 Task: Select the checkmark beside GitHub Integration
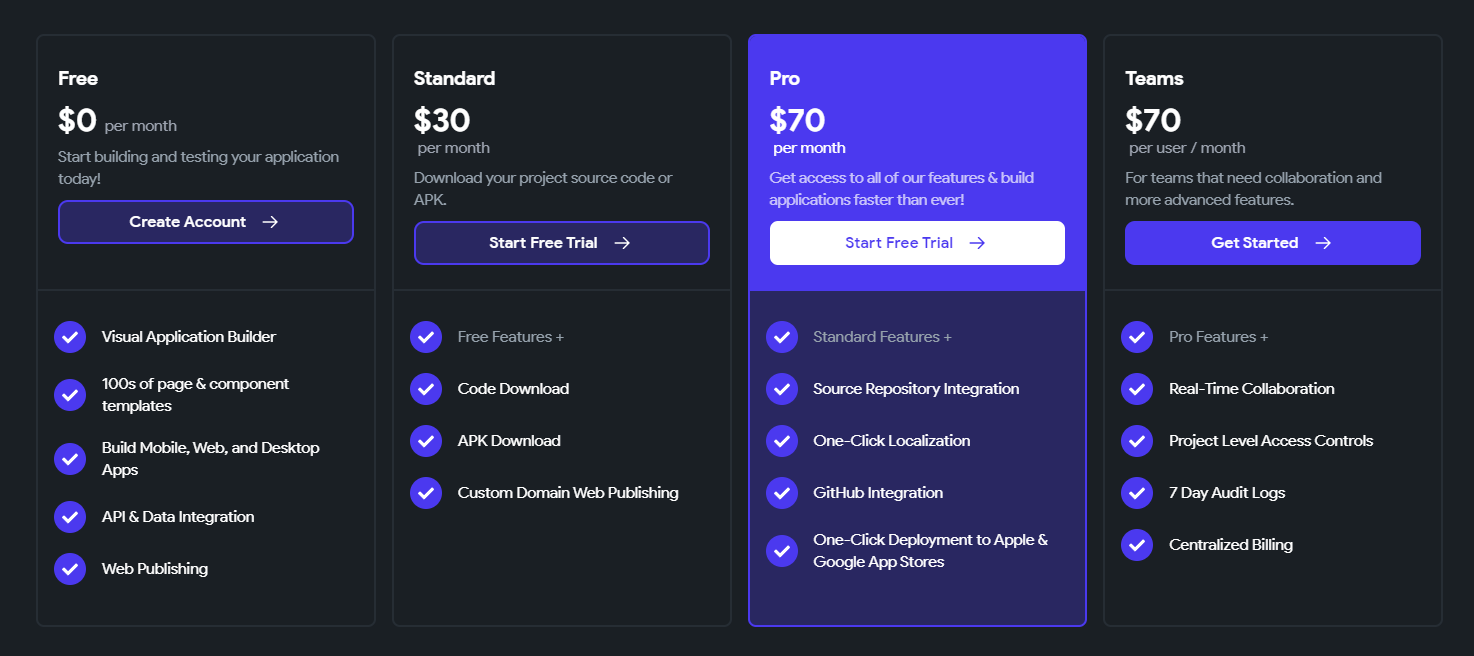[x=782, y=492]
